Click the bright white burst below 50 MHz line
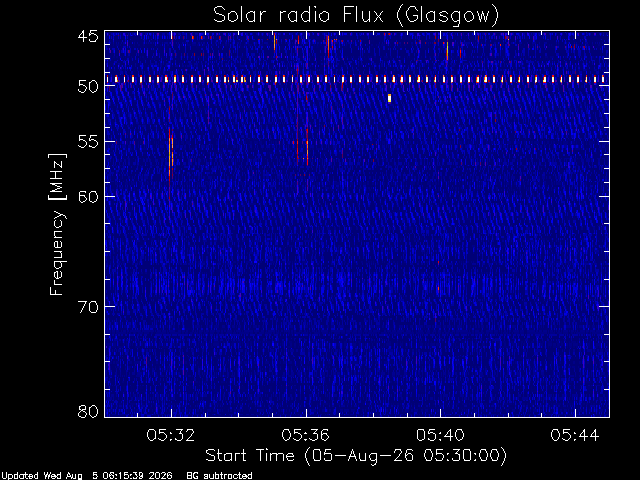Image resolution: width=640 pixels, height=480 pixels. click(389, 98)
